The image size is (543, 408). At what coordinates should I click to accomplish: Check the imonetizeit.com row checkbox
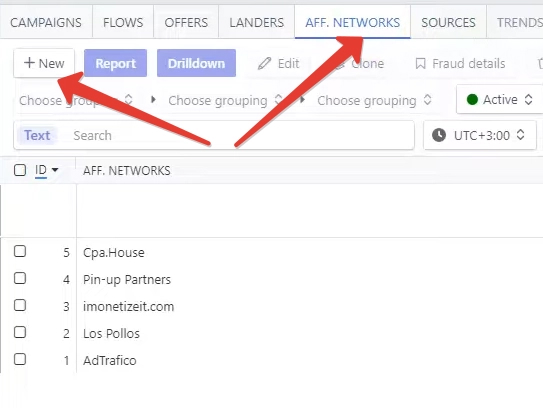pyautogui.click(x=20, y=305)
